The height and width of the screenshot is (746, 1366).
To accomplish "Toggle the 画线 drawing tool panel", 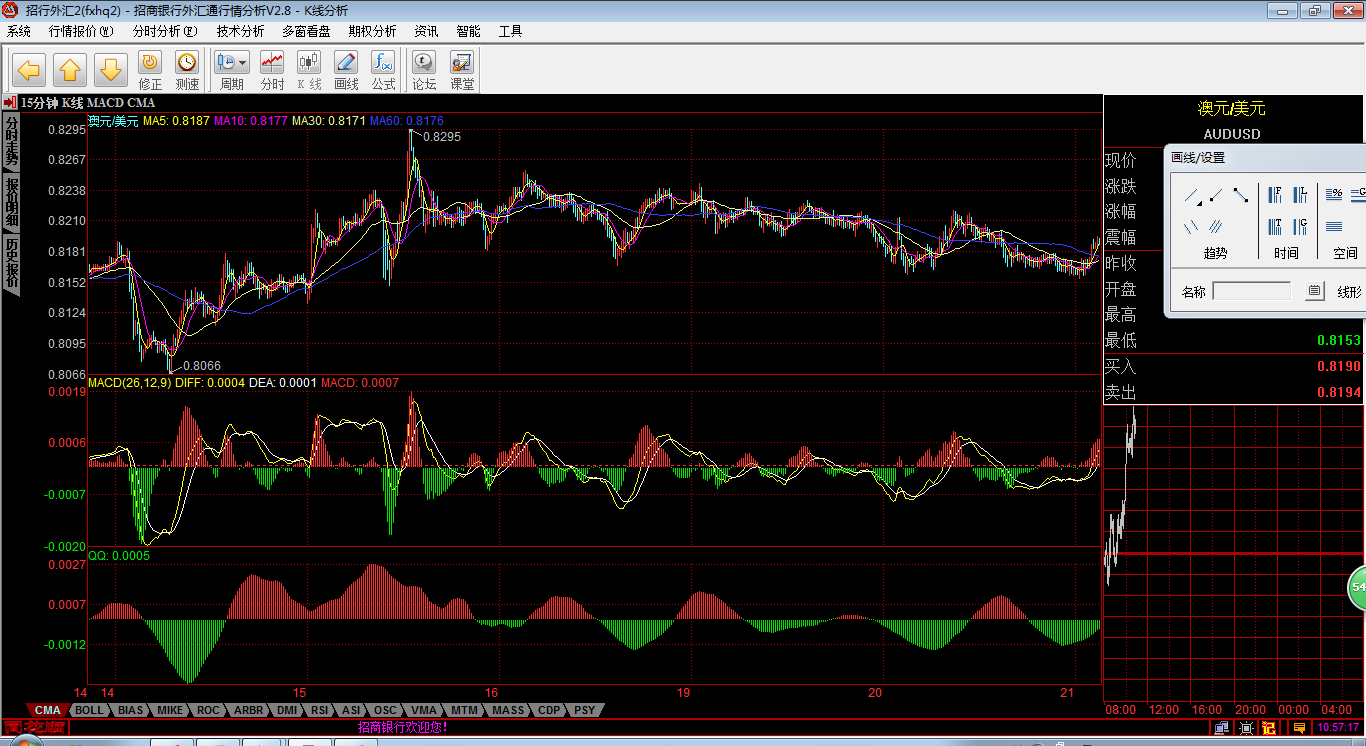I will pyautogui.click(x=346, y=70).
